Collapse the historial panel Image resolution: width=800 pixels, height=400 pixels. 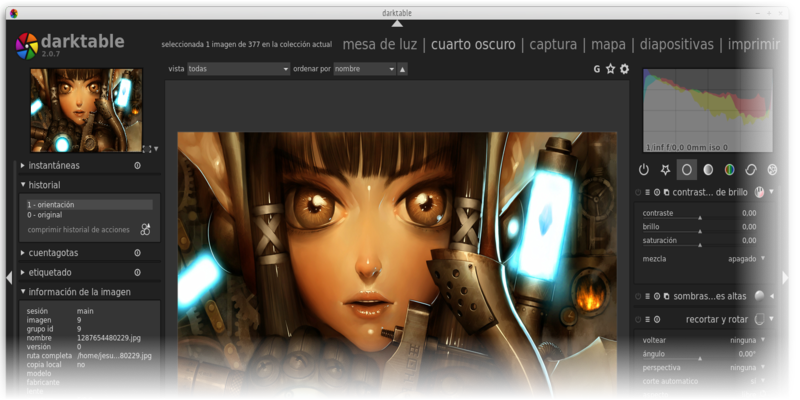[22, 185]
